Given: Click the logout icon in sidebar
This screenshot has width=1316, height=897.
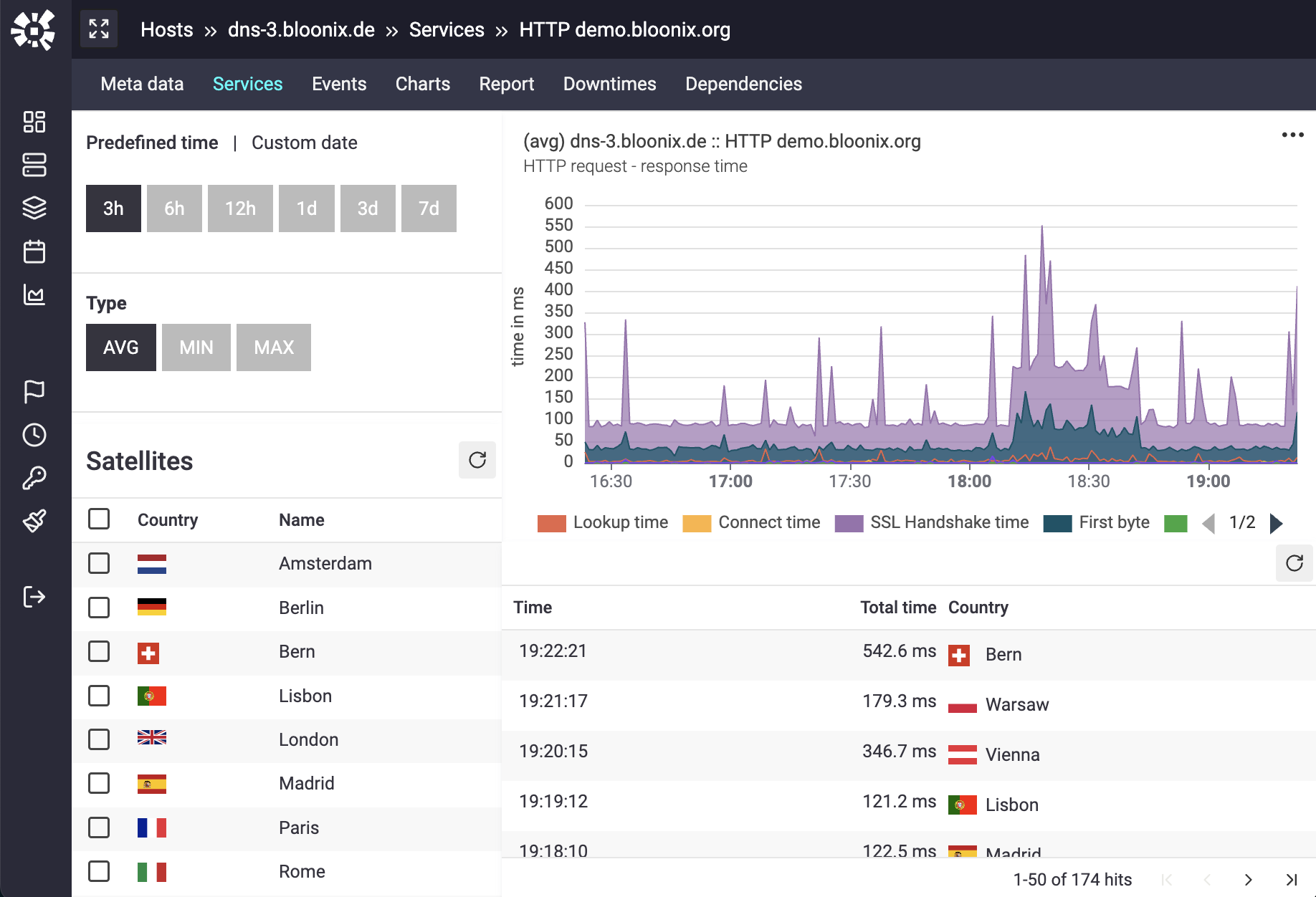Looking at the screenshot, I should pyautogui.click(x=34, y=596).
